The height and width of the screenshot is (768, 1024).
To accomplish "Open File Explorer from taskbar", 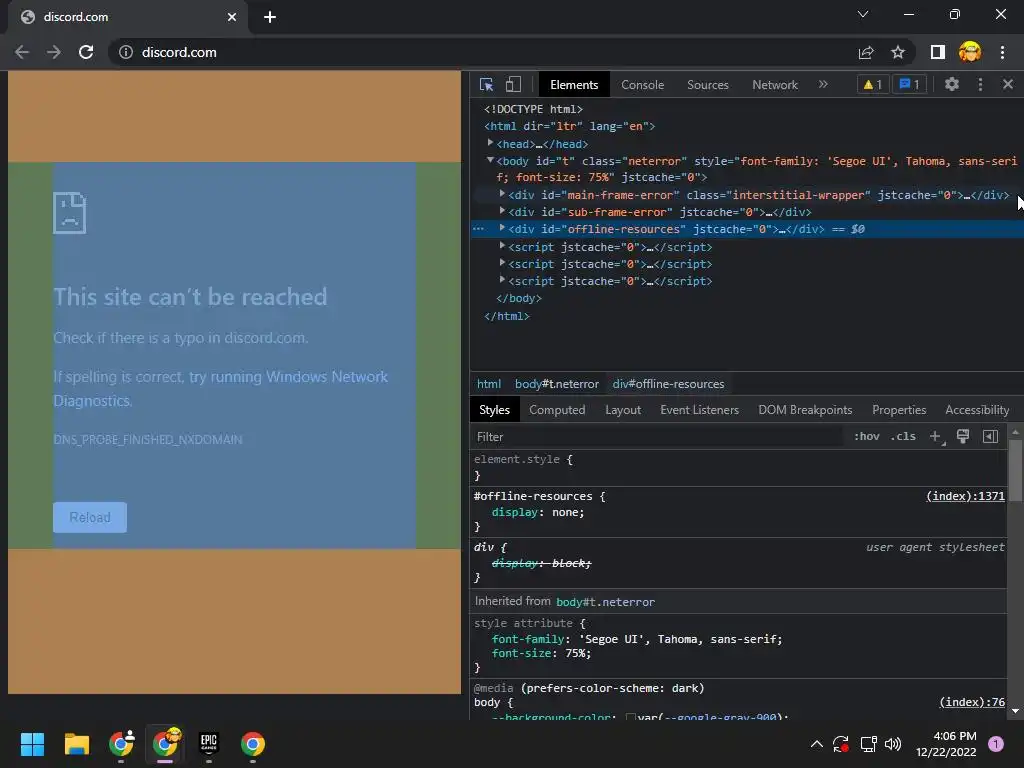I will point(76,744).
